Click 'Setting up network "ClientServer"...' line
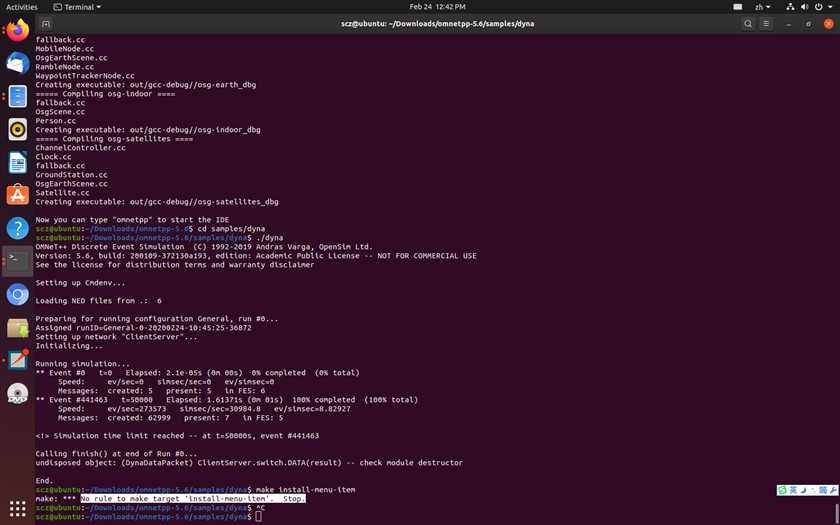The image size is (840, 525). [116, 336]
